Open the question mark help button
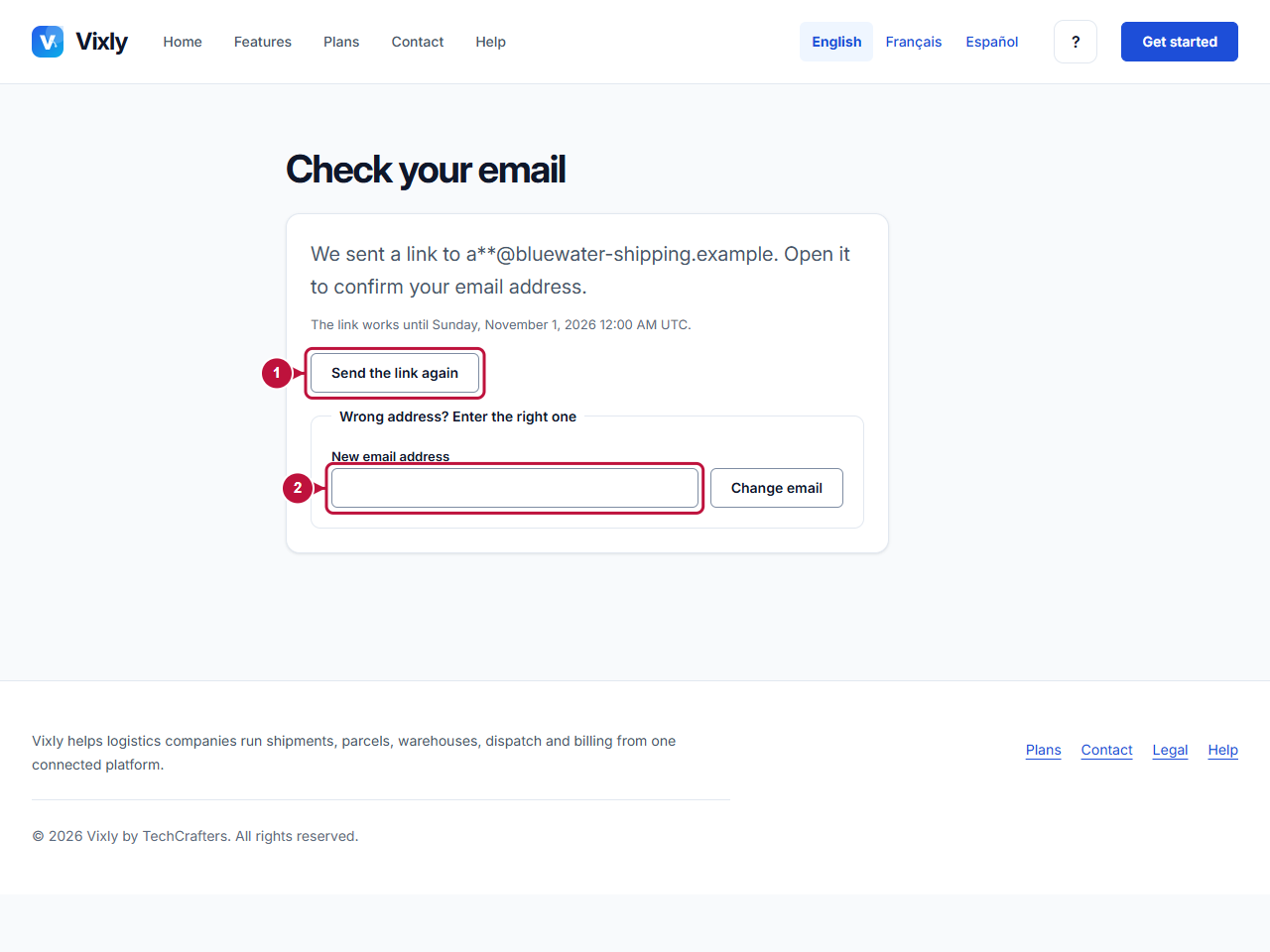This screenshot has width=1270, height=952. click(1076, 42)
